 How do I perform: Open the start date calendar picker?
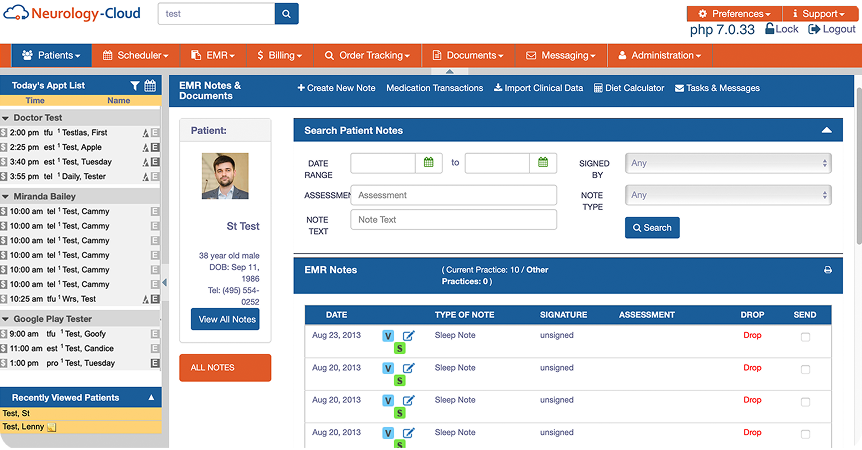click(429, 163)
